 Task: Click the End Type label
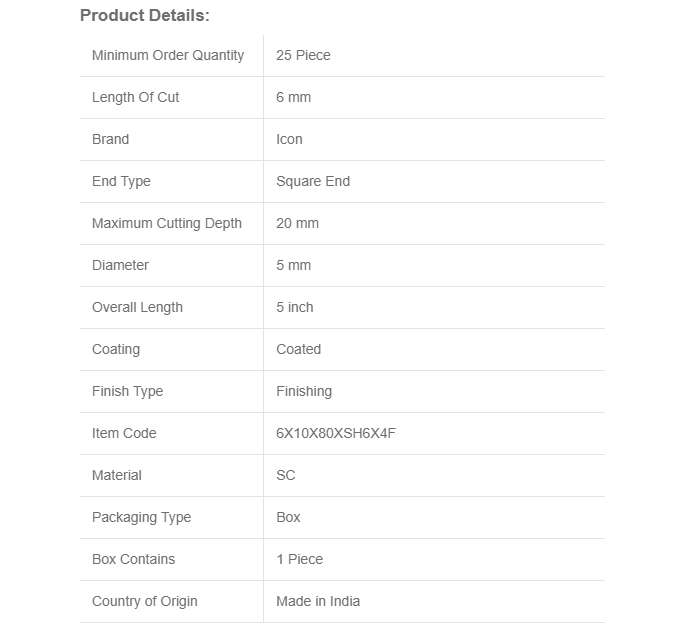(121, 182)
